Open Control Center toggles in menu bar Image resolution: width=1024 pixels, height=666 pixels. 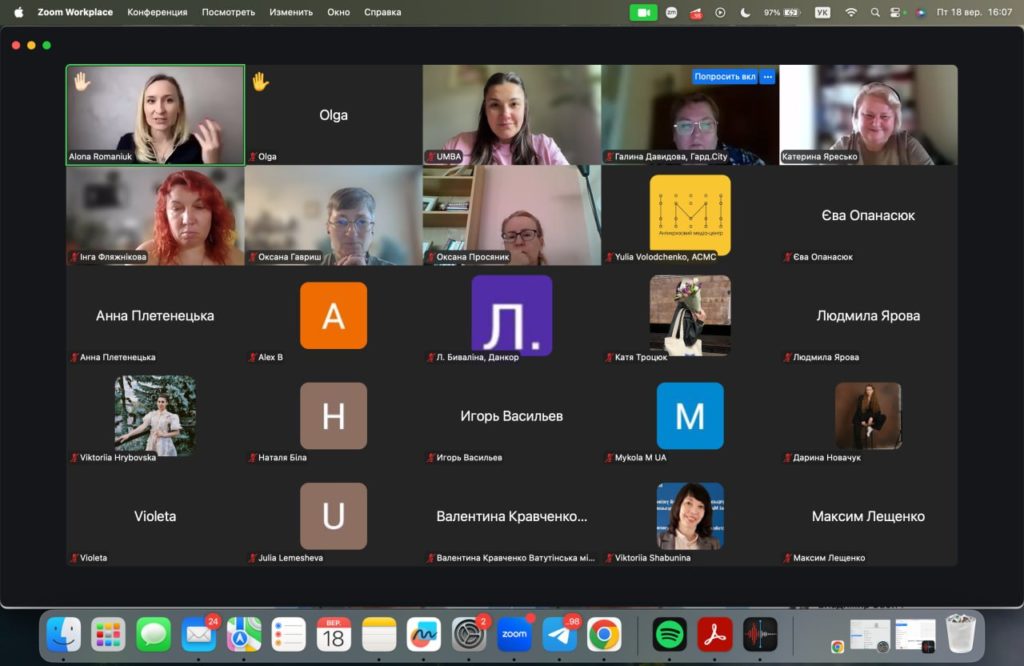pos(897,12)
